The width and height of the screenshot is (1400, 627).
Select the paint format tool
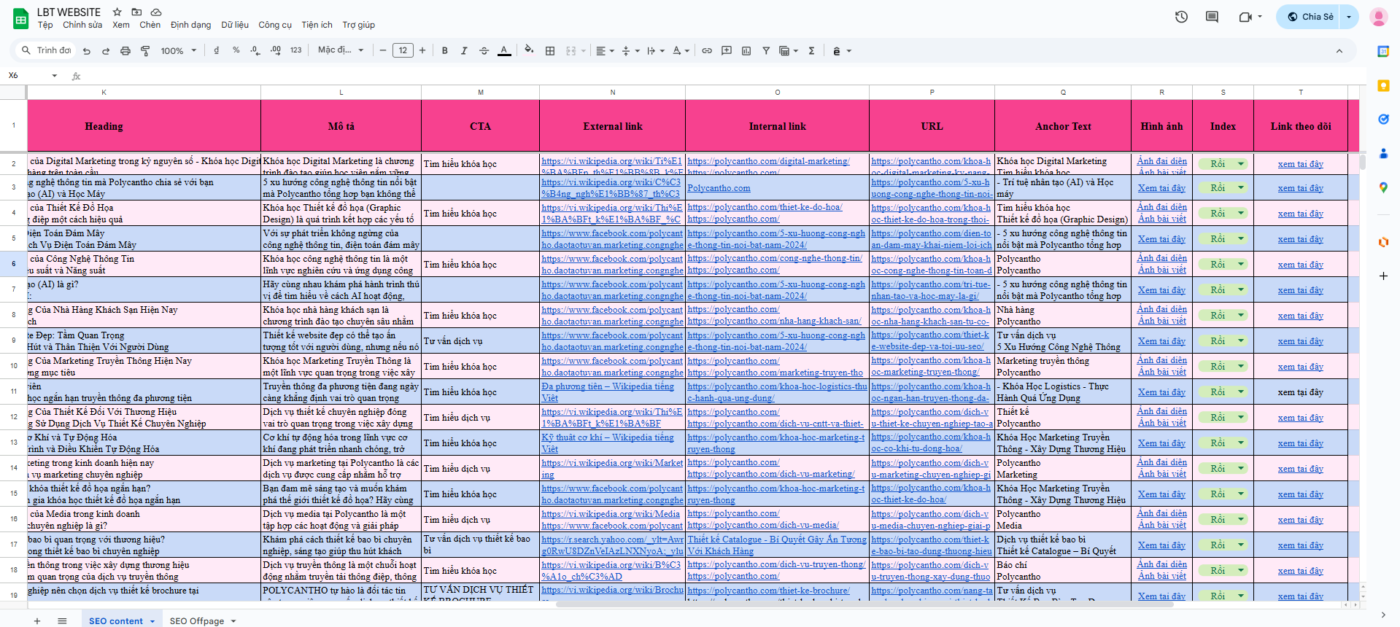[x=144, y=50]
